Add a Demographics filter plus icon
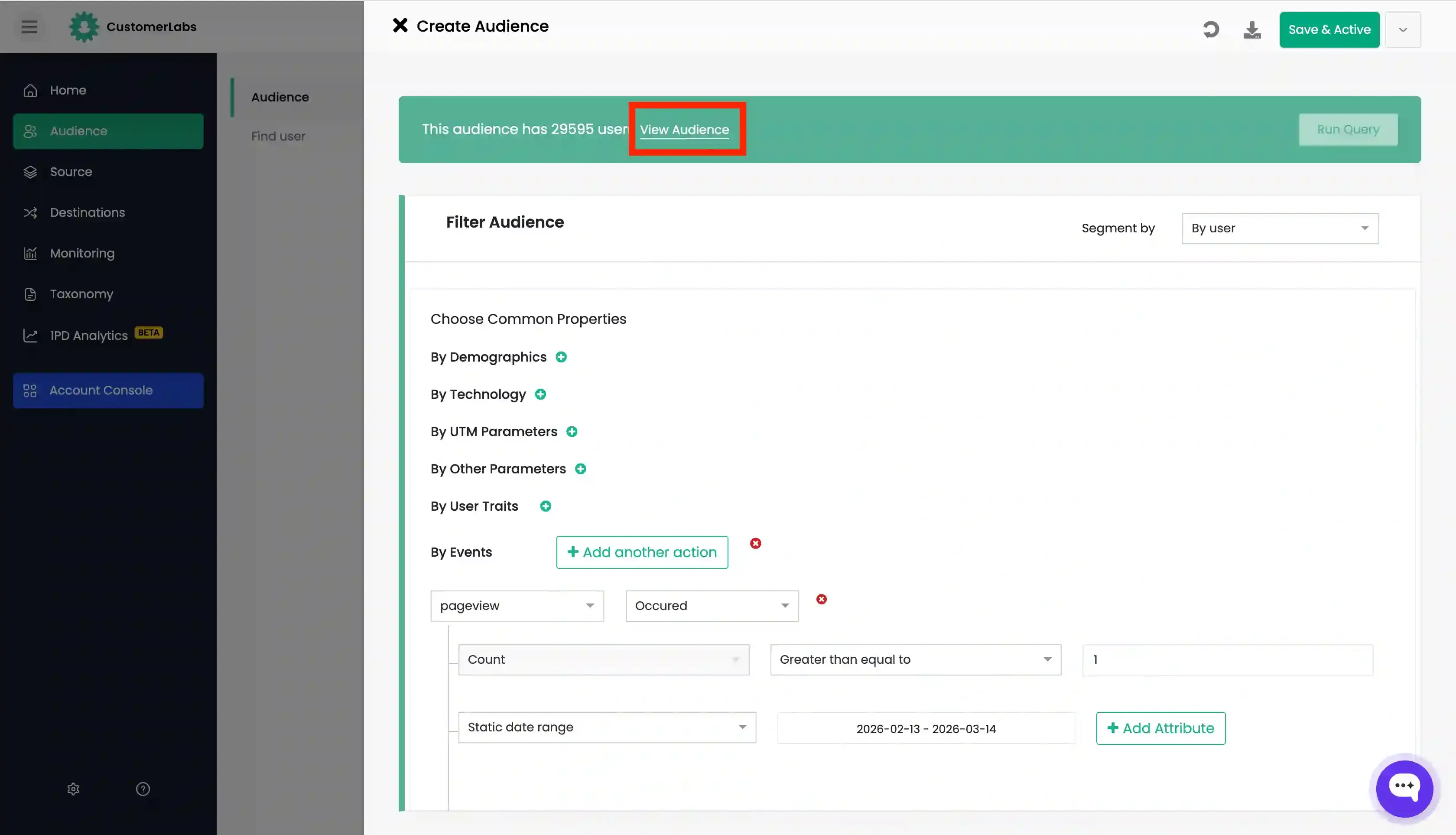The width and height of the screenshot is (1456, 835). (x=561, y=357)
